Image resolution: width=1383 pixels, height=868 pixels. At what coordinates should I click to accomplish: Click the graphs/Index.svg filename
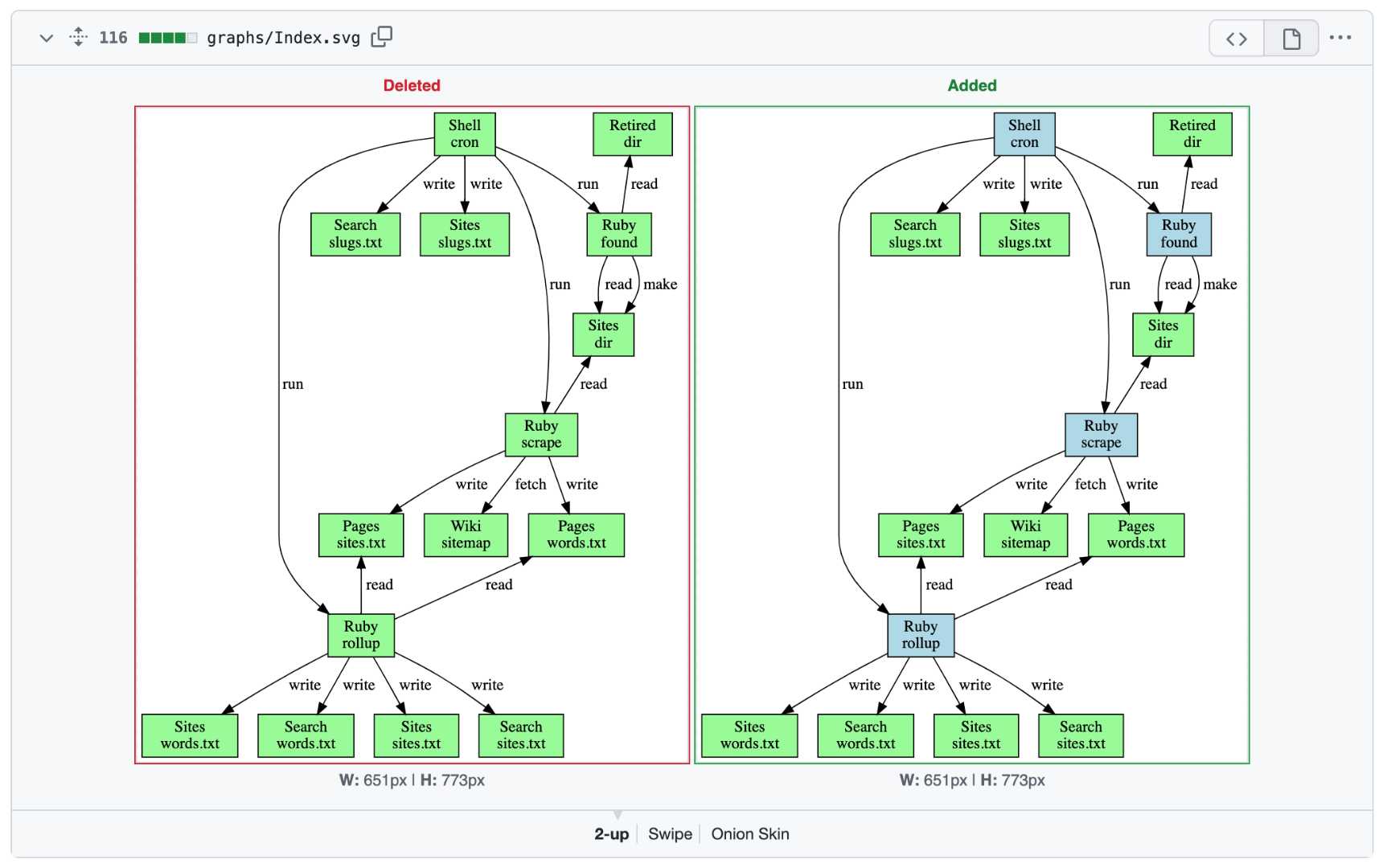pos(283,38)
